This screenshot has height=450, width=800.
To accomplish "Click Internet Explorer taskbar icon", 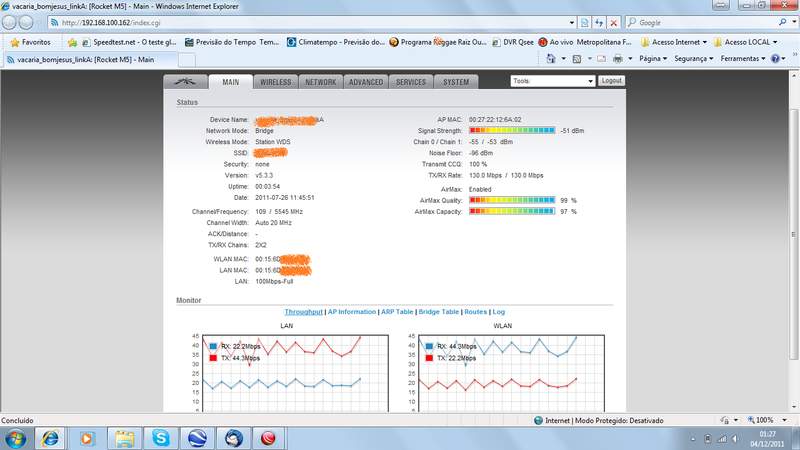I will (x=50, y=439).
